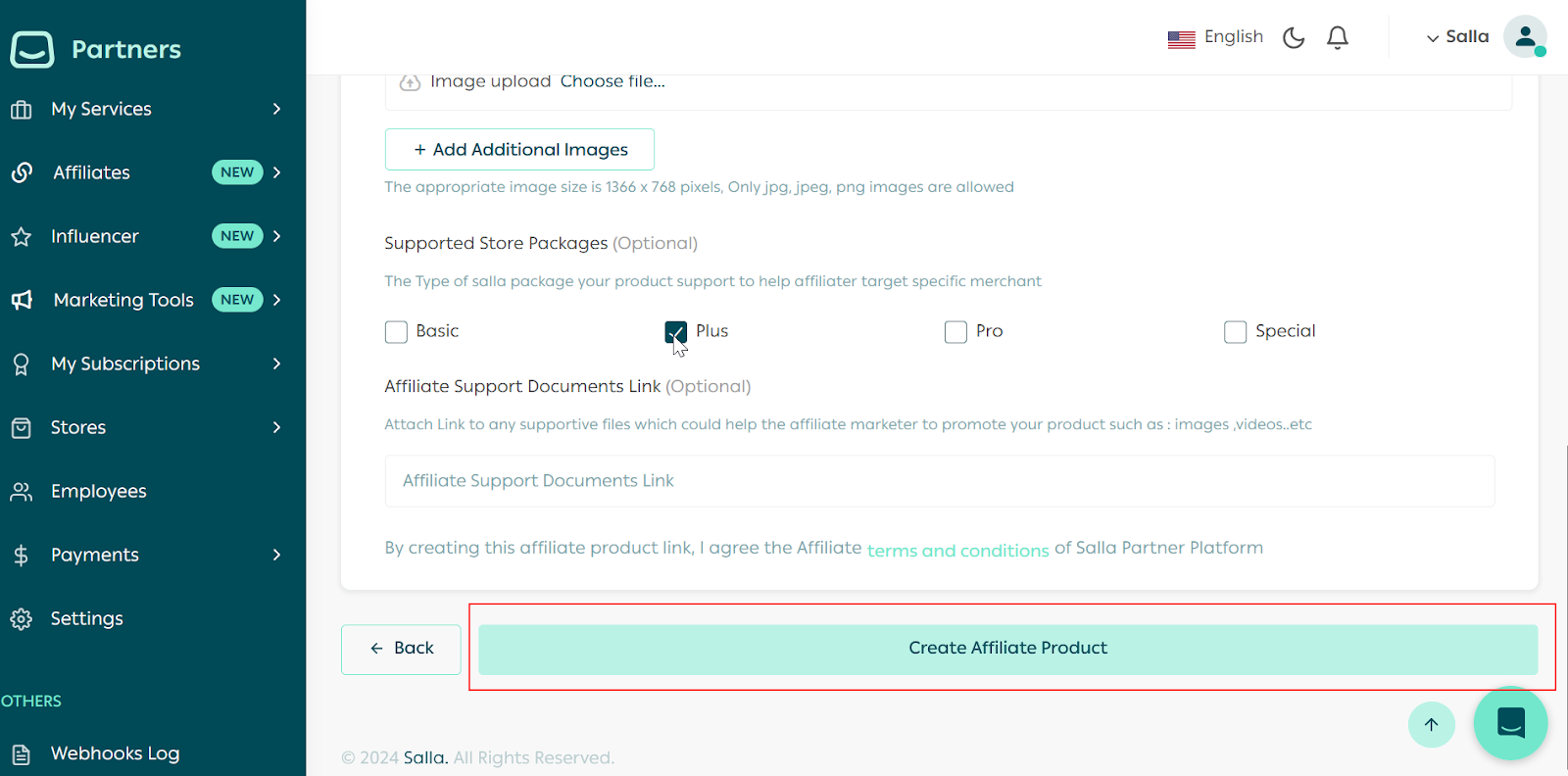Enable the Basic package checkbox
The width and height of the screenshot is (1568, 776).
point(396,332)
